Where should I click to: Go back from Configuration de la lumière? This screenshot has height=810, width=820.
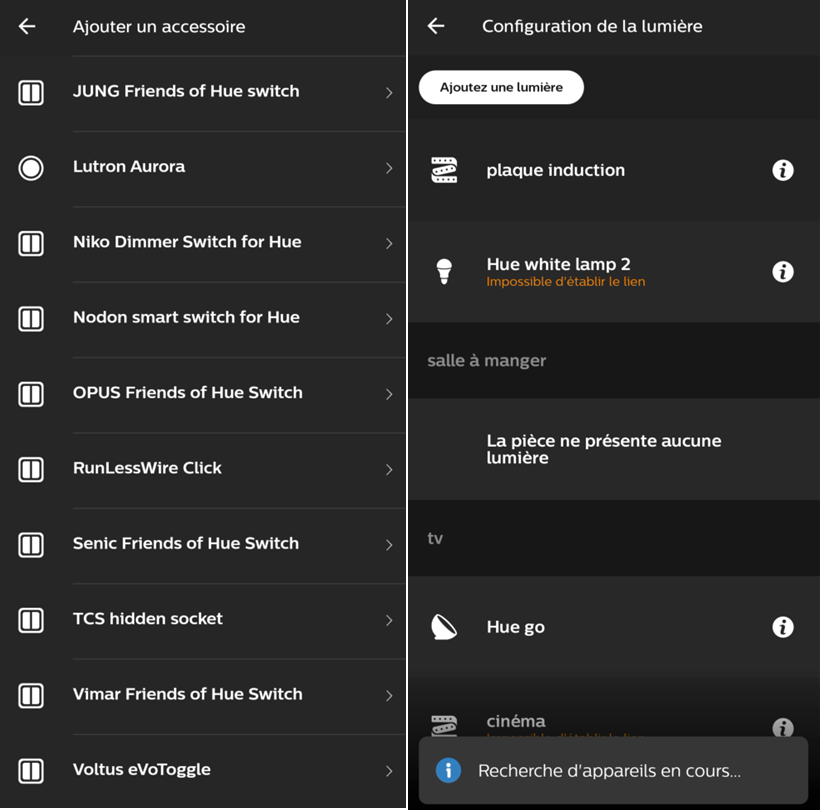436,26
